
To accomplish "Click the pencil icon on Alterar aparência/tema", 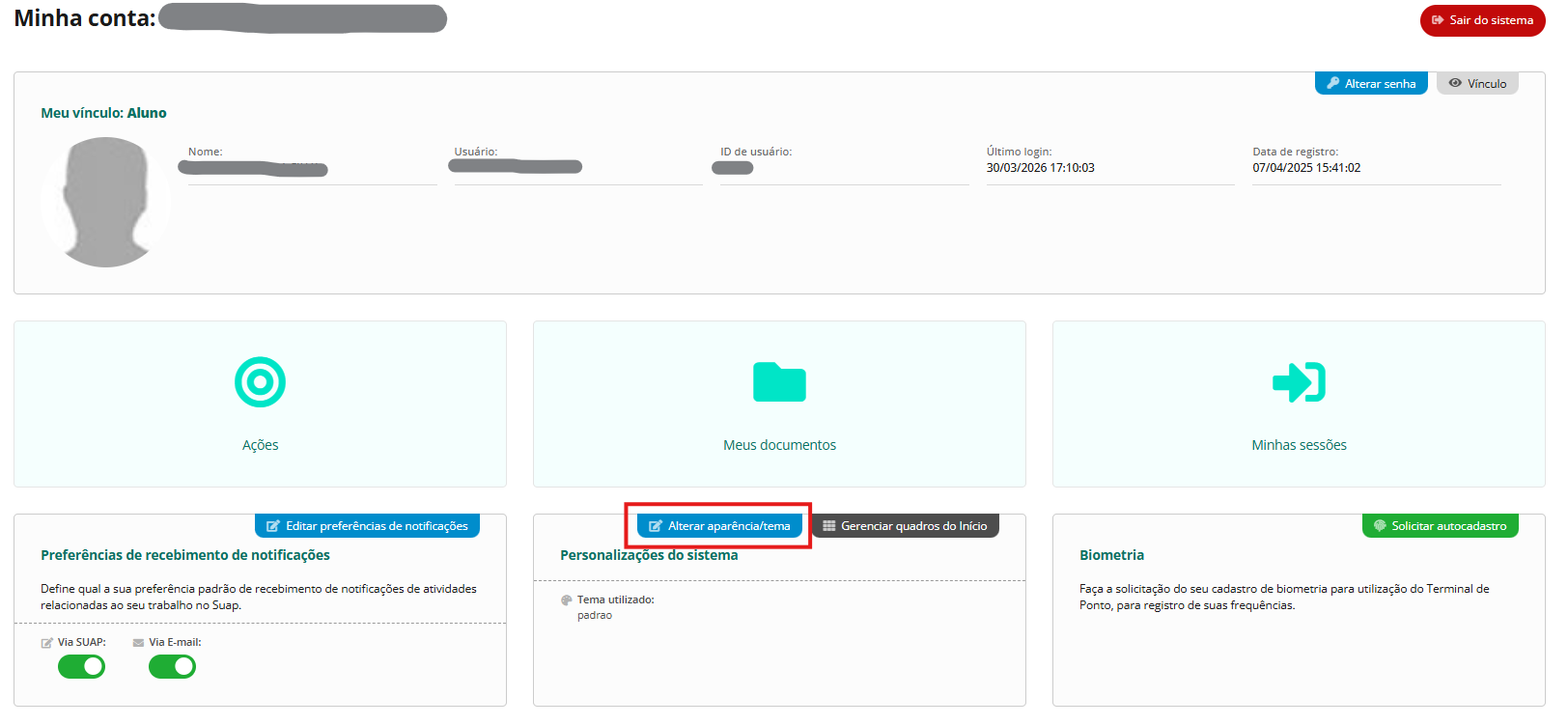I will (656, 526).
